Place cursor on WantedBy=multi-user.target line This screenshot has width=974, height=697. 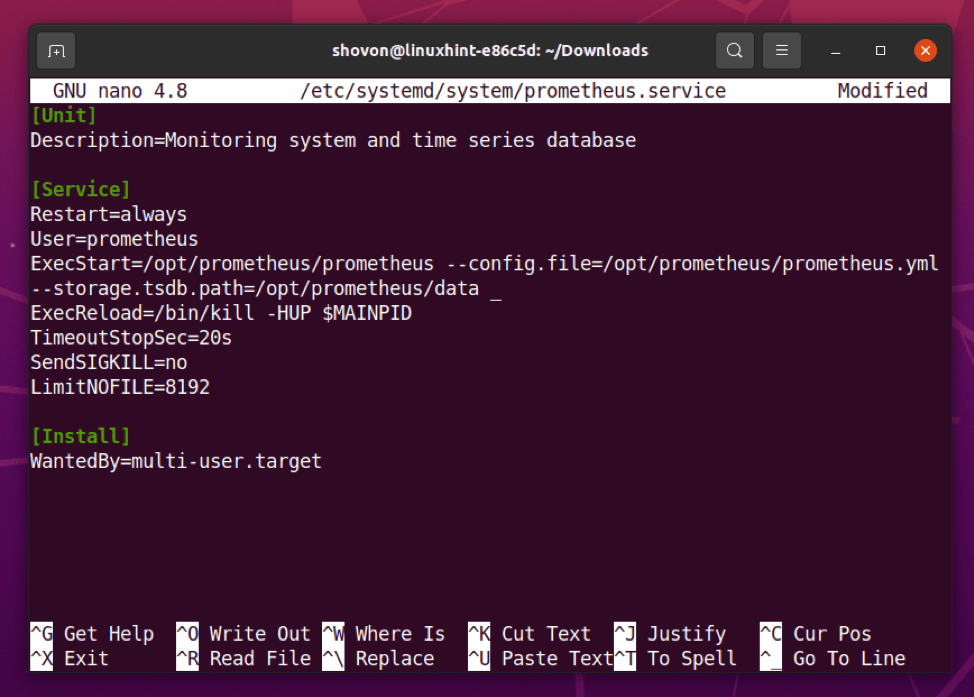tap(176, 462)
